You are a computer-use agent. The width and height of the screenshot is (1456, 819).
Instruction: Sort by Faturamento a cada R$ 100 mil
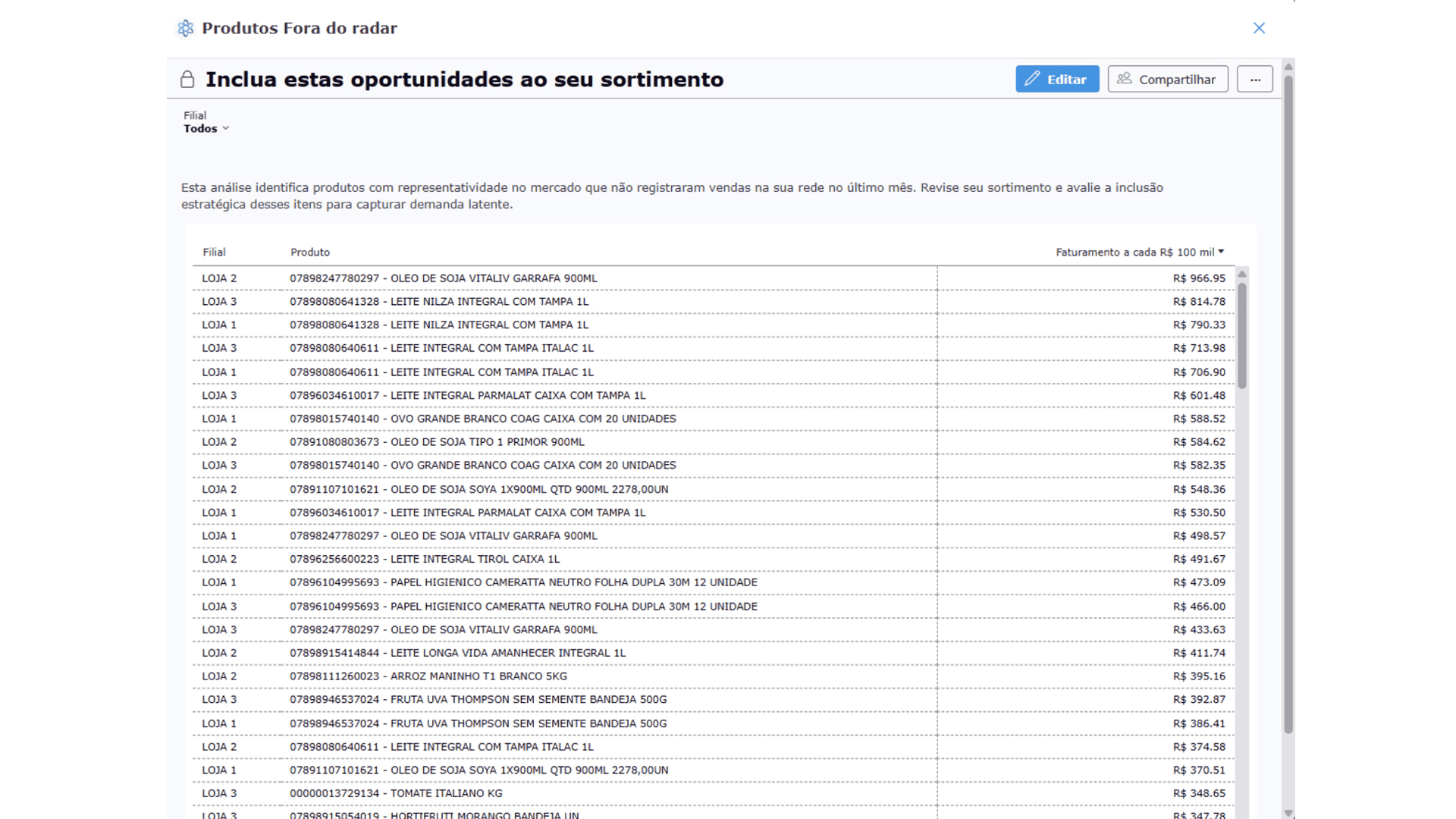point(1139,252)
